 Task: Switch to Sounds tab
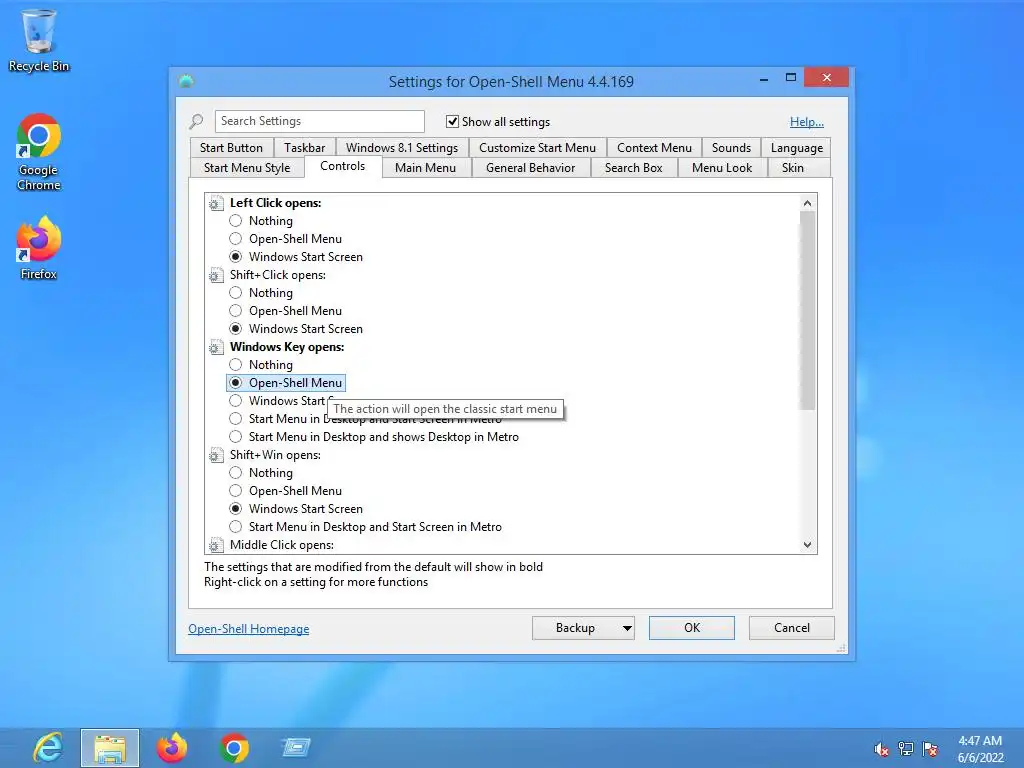click(x=731, y=148)
